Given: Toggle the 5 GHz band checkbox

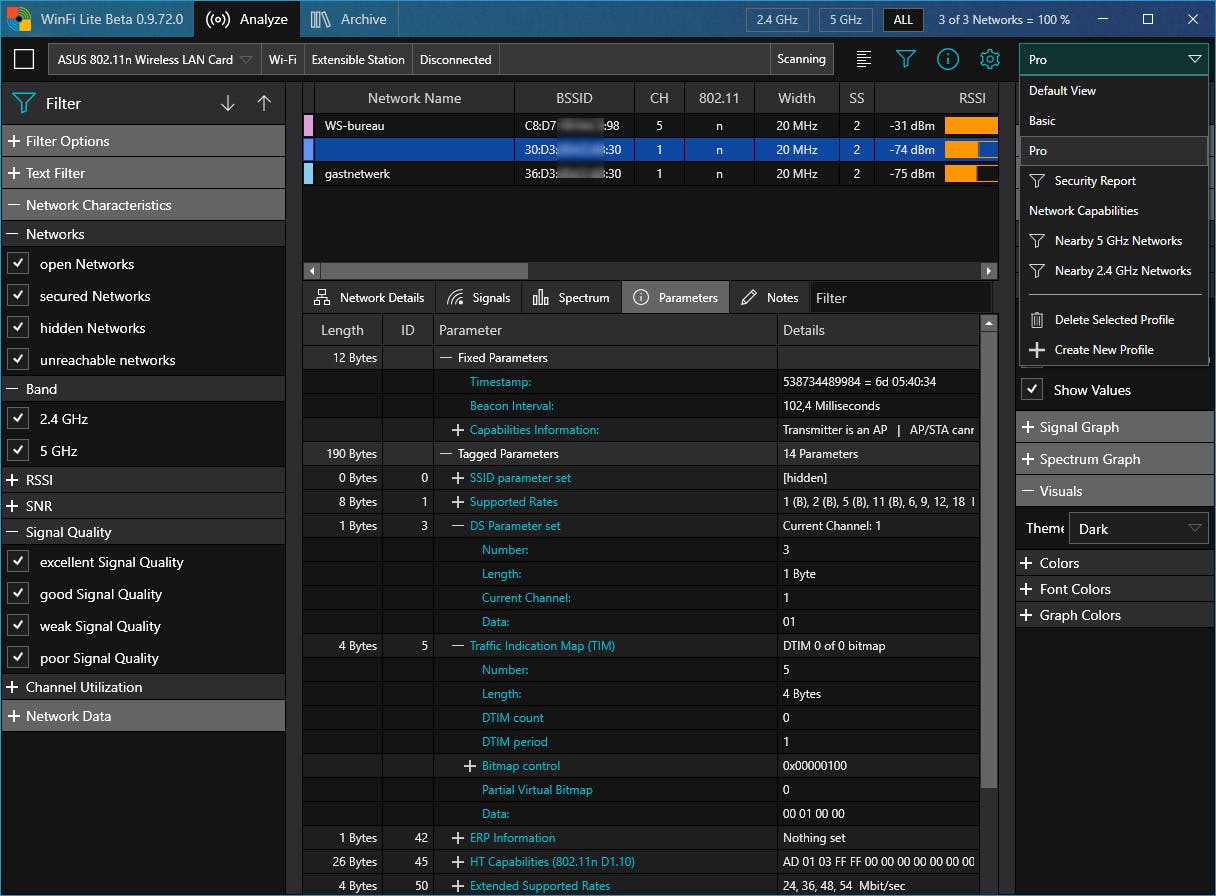Looking at the screenshot, I should pos(18,451).
